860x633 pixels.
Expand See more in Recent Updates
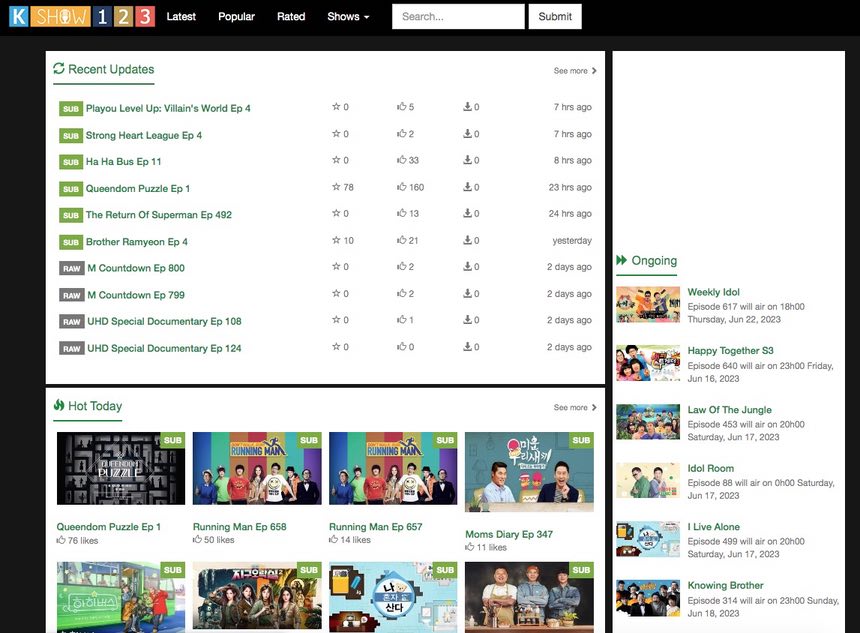coord(574,71)
